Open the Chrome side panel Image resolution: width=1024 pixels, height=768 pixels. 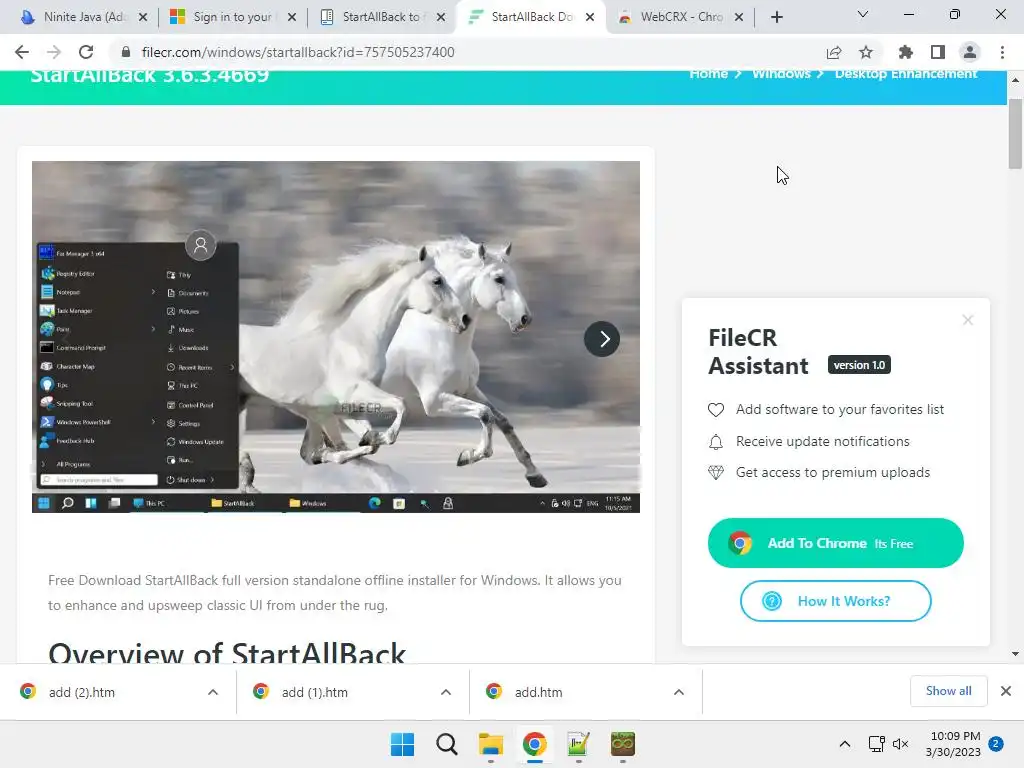pyautogui.click(x=938, y=52)
